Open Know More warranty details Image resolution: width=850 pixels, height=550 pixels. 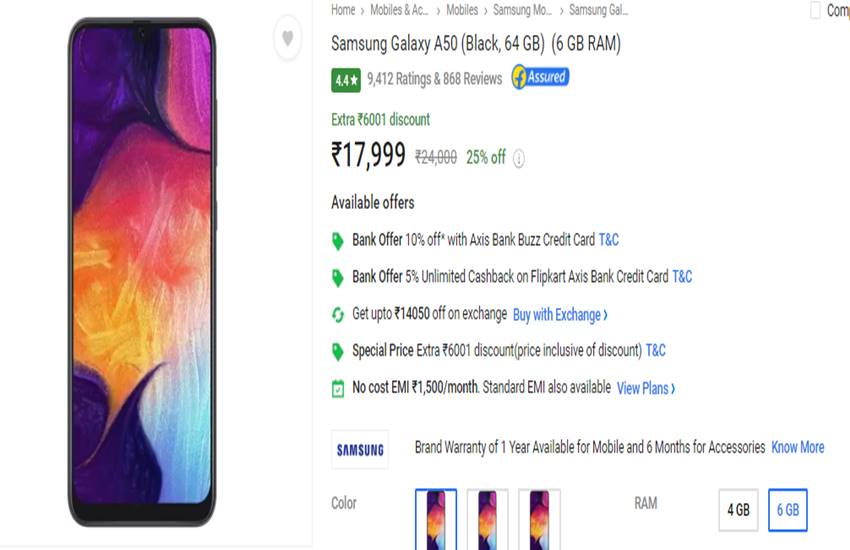click(x=797, y=447)
